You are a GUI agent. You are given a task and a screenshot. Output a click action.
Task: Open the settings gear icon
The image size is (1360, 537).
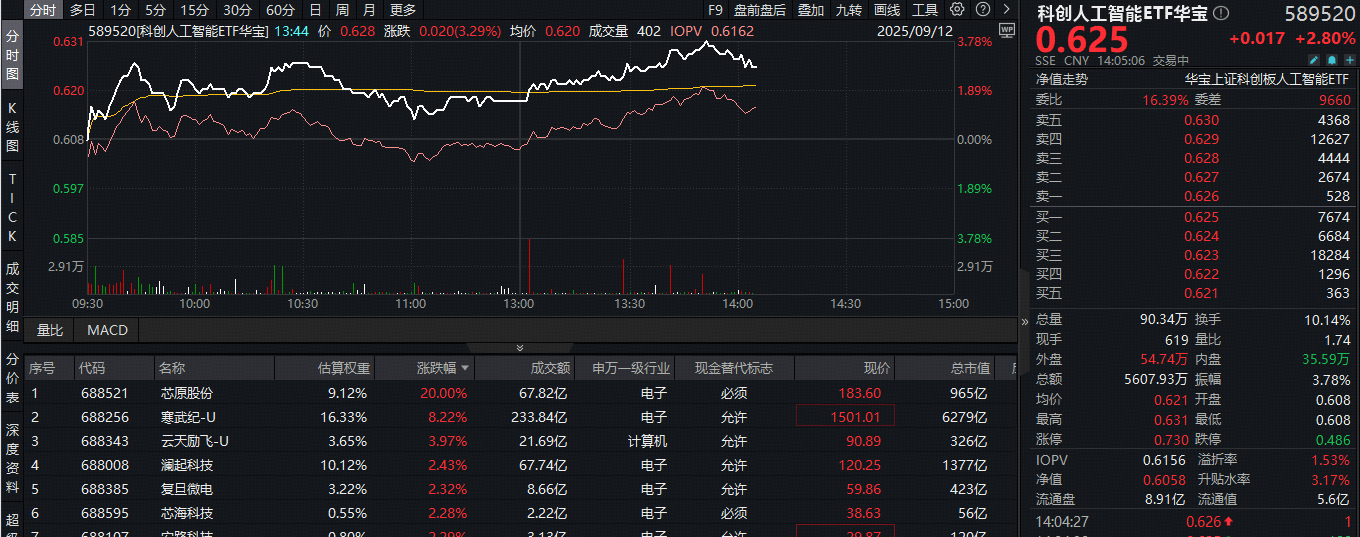tap(957, 10)
